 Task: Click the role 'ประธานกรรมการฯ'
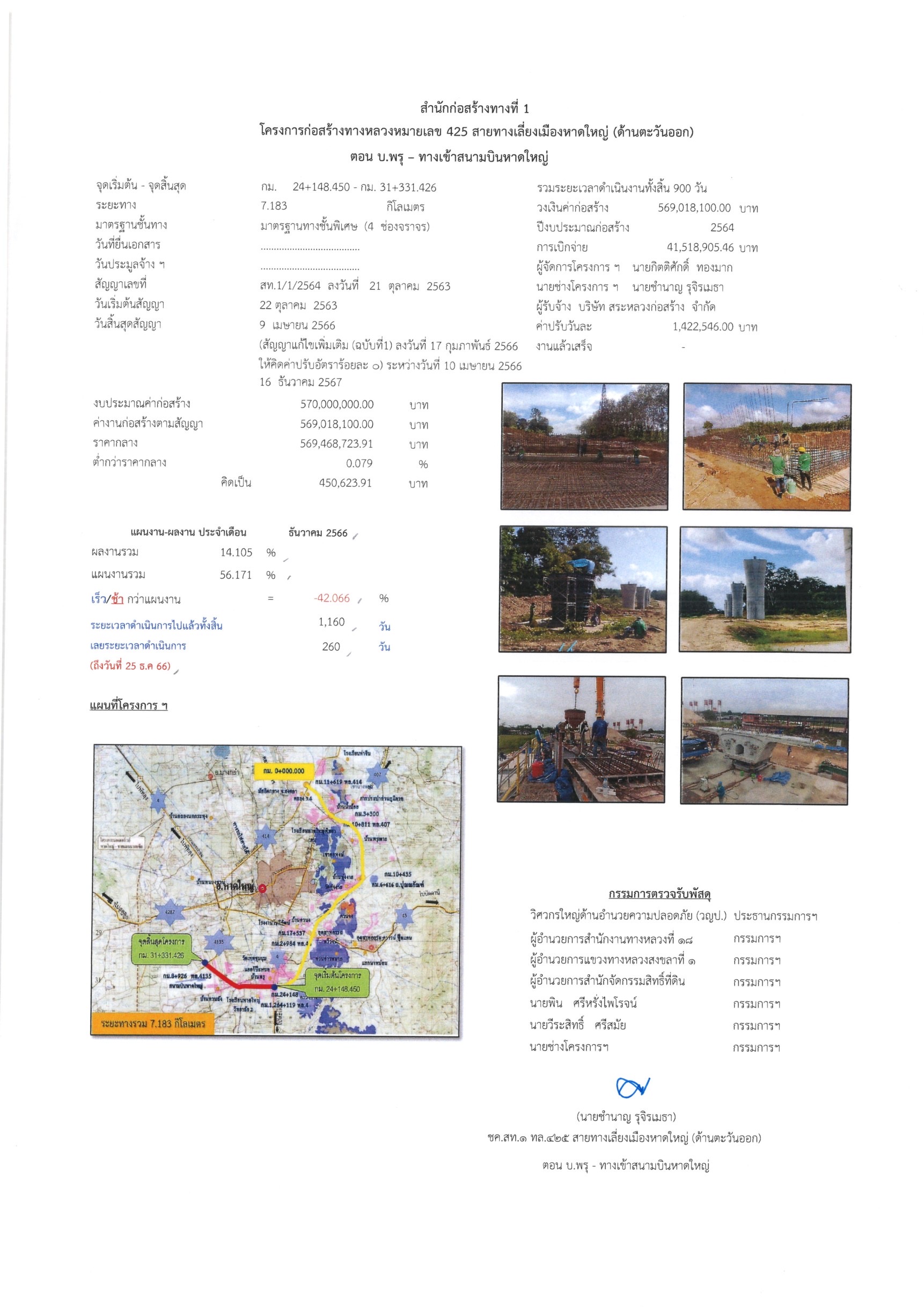(775, 916)
